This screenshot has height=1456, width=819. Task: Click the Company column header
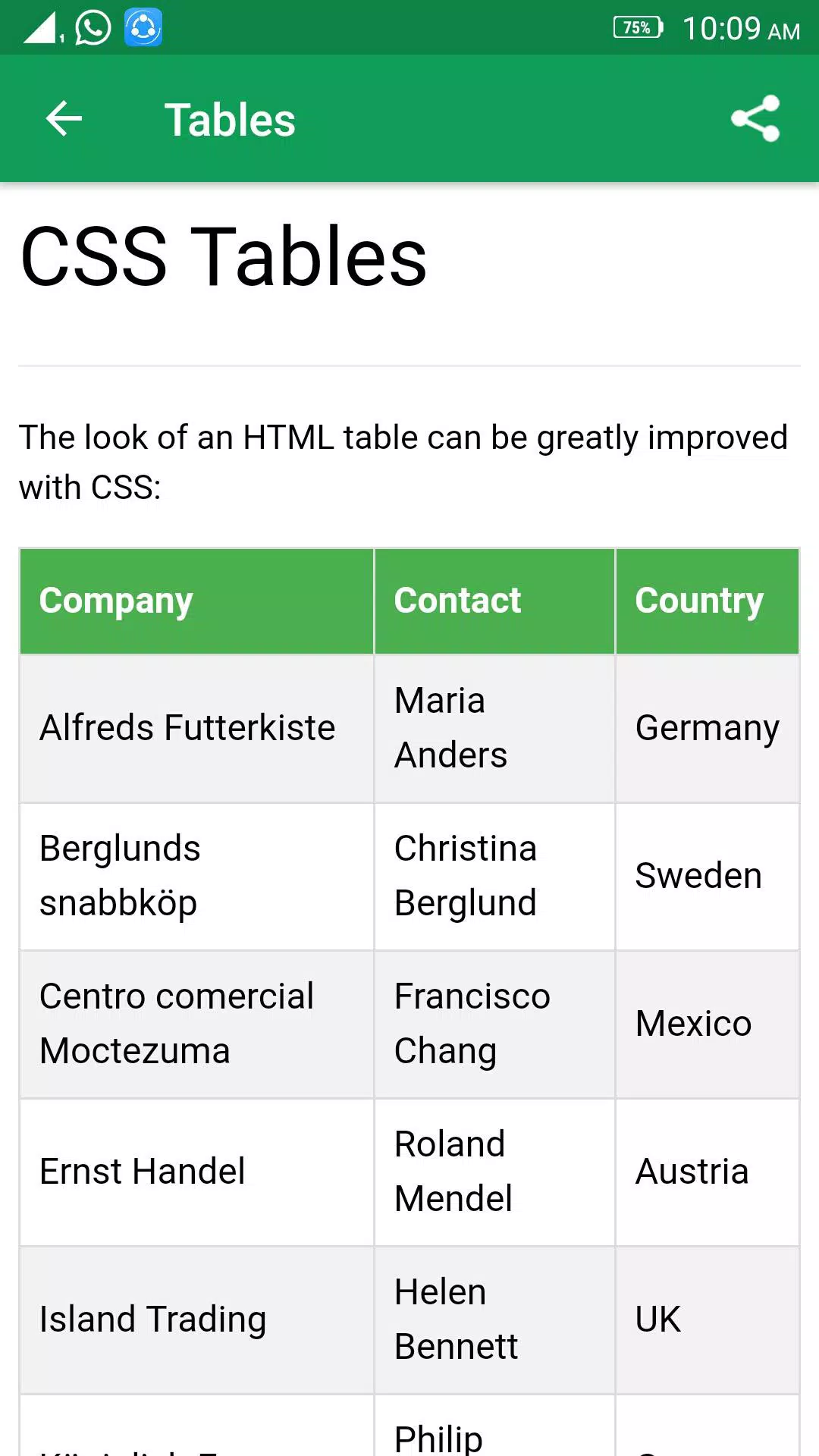(x=196, y=601)
